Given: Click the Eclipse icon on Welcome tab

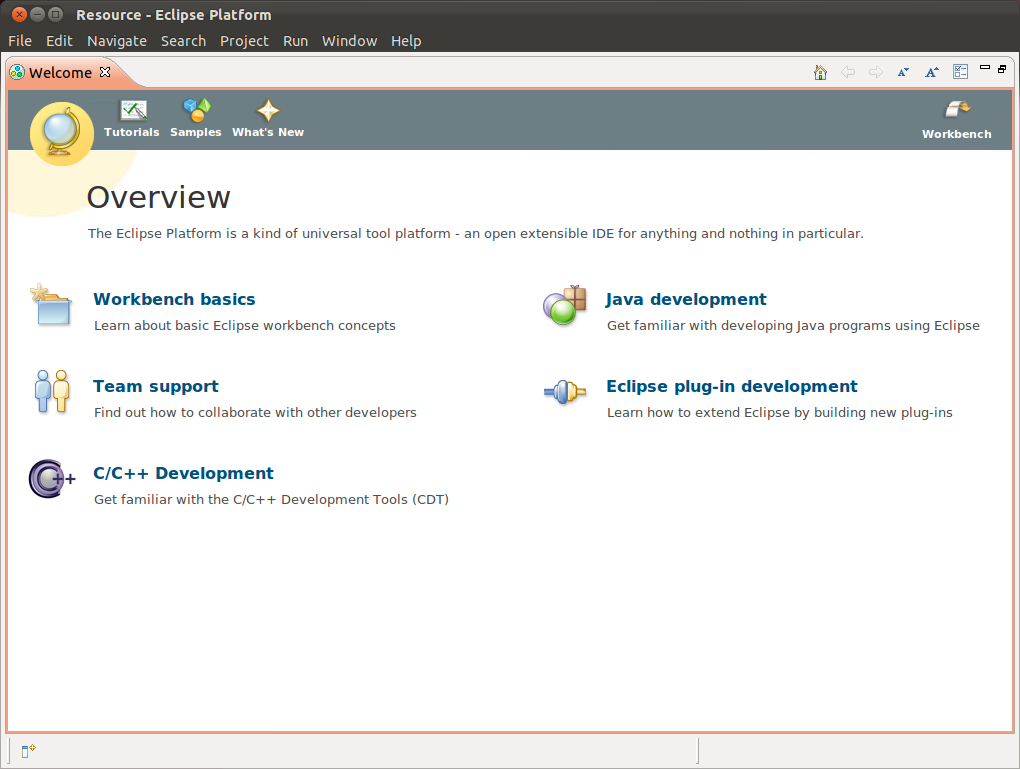Looking at the screenshot, I should [18, 72].
